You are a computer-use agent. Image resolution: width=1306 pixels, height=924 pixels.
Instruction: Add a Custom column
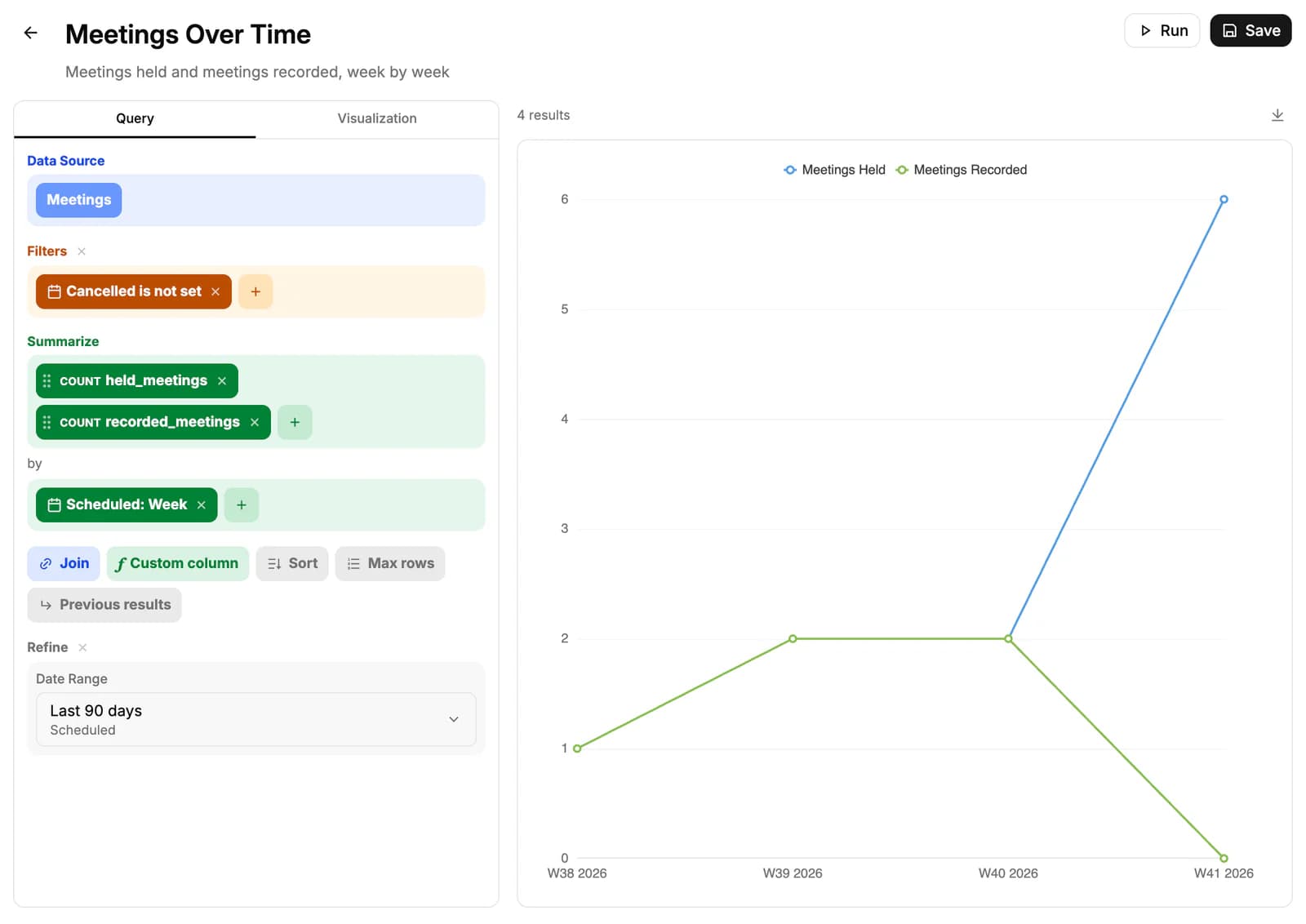click(x=178, y=563)
